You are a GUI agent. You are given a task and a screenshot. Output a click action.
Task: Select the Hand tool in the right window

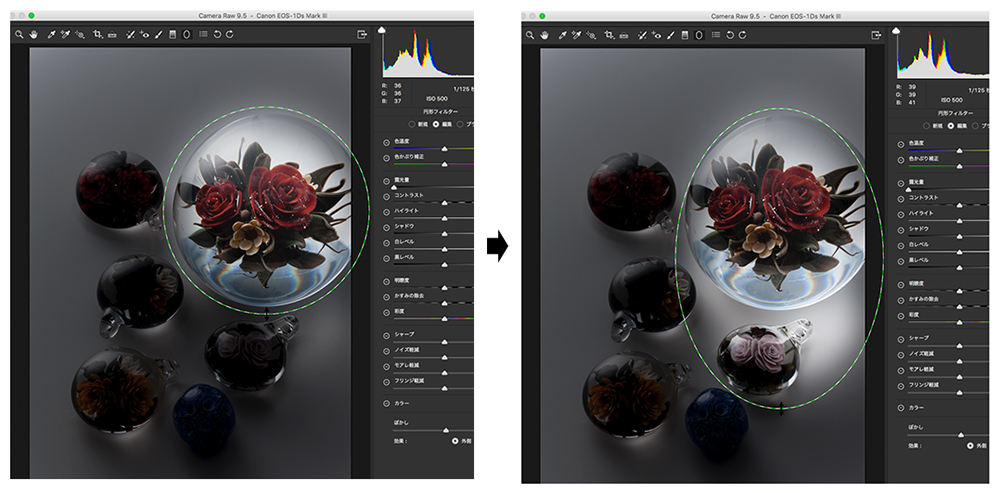click(x=544, y=35)
